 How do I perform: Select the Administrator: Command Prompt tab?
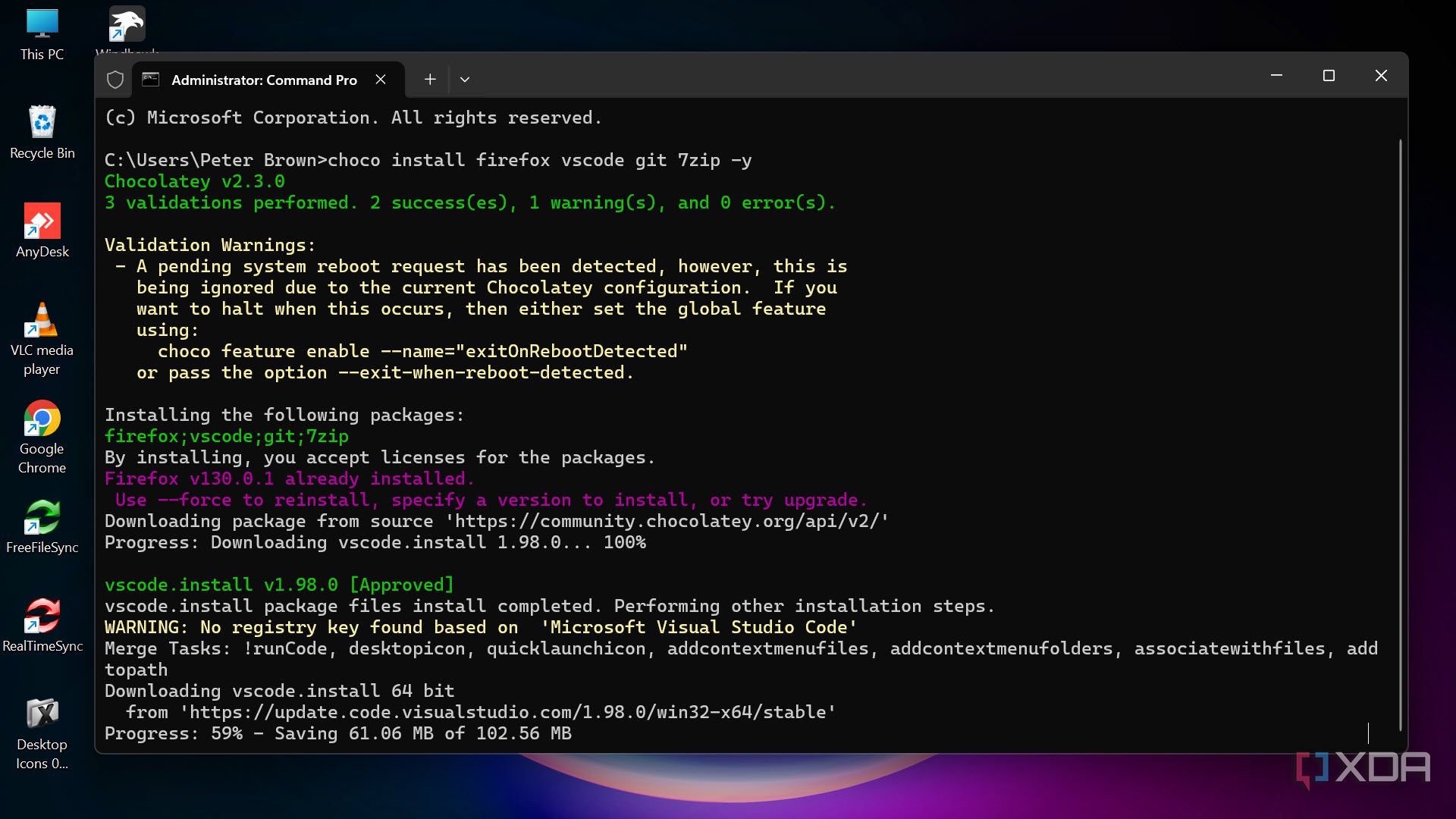tap(268, 80)
